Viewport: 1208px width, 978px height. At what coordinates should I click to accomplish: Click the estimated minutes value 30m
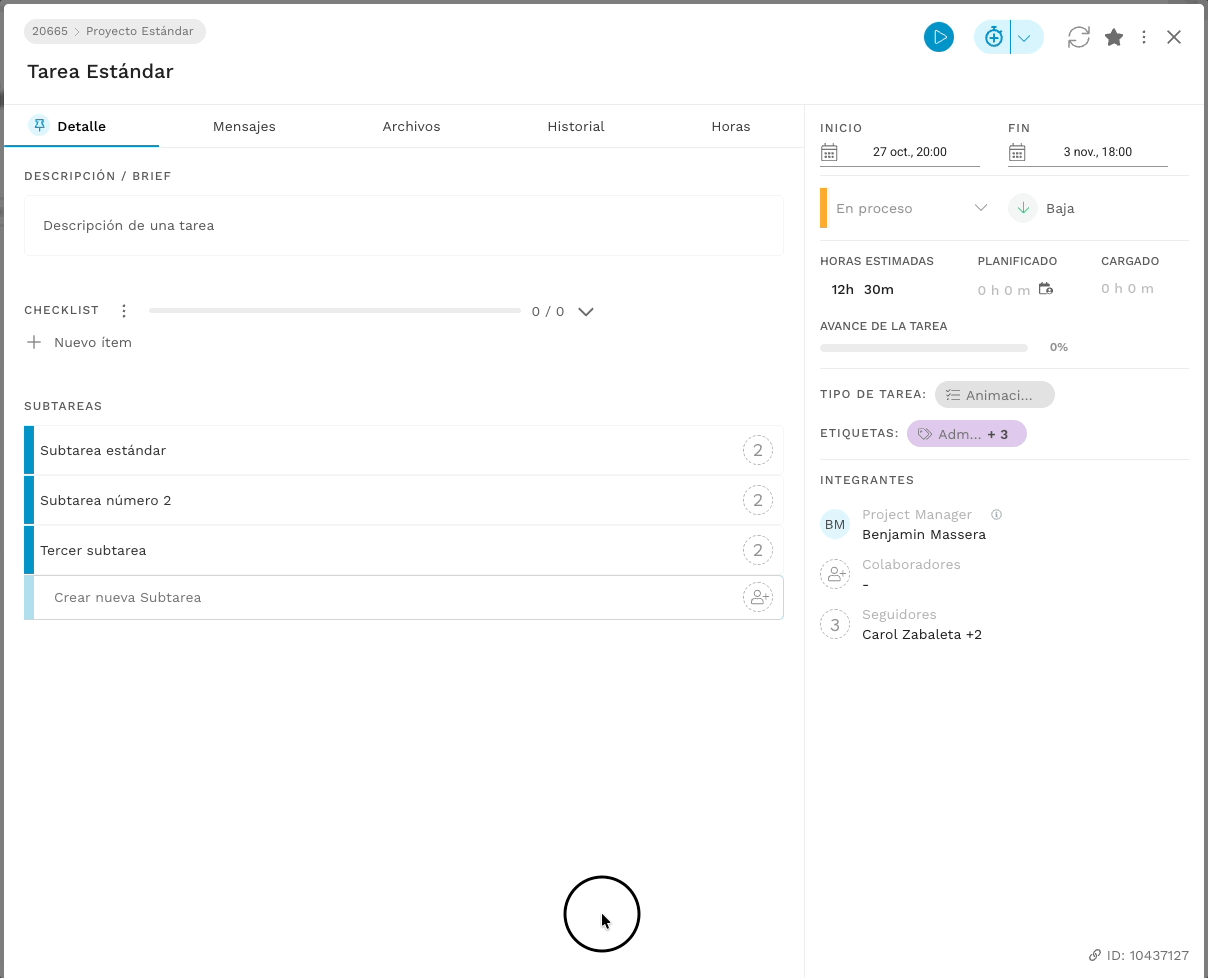click(879, 289)
